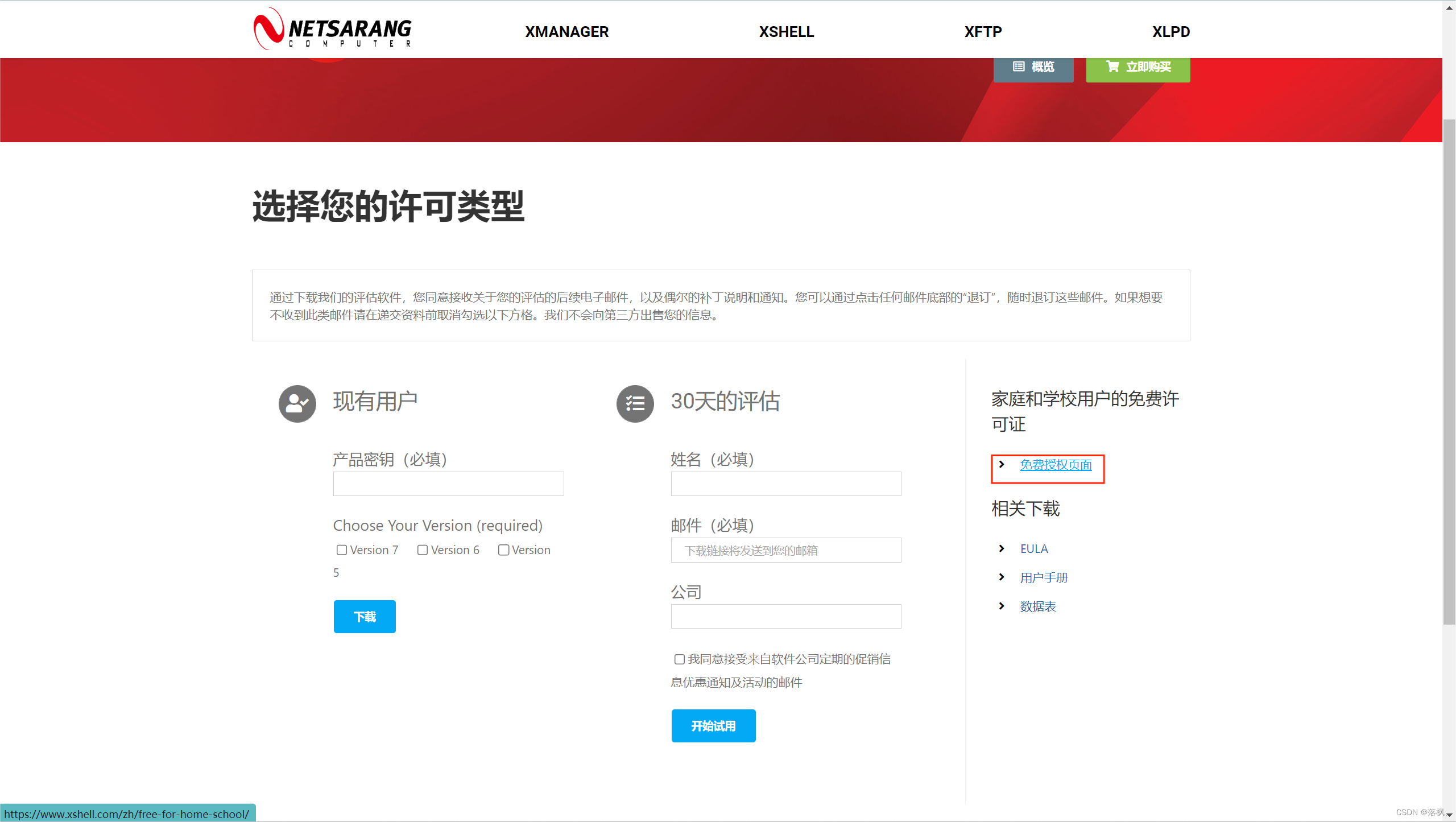
Task: Click the page vertical scrollbar thumb
Action: point(1449,373)
